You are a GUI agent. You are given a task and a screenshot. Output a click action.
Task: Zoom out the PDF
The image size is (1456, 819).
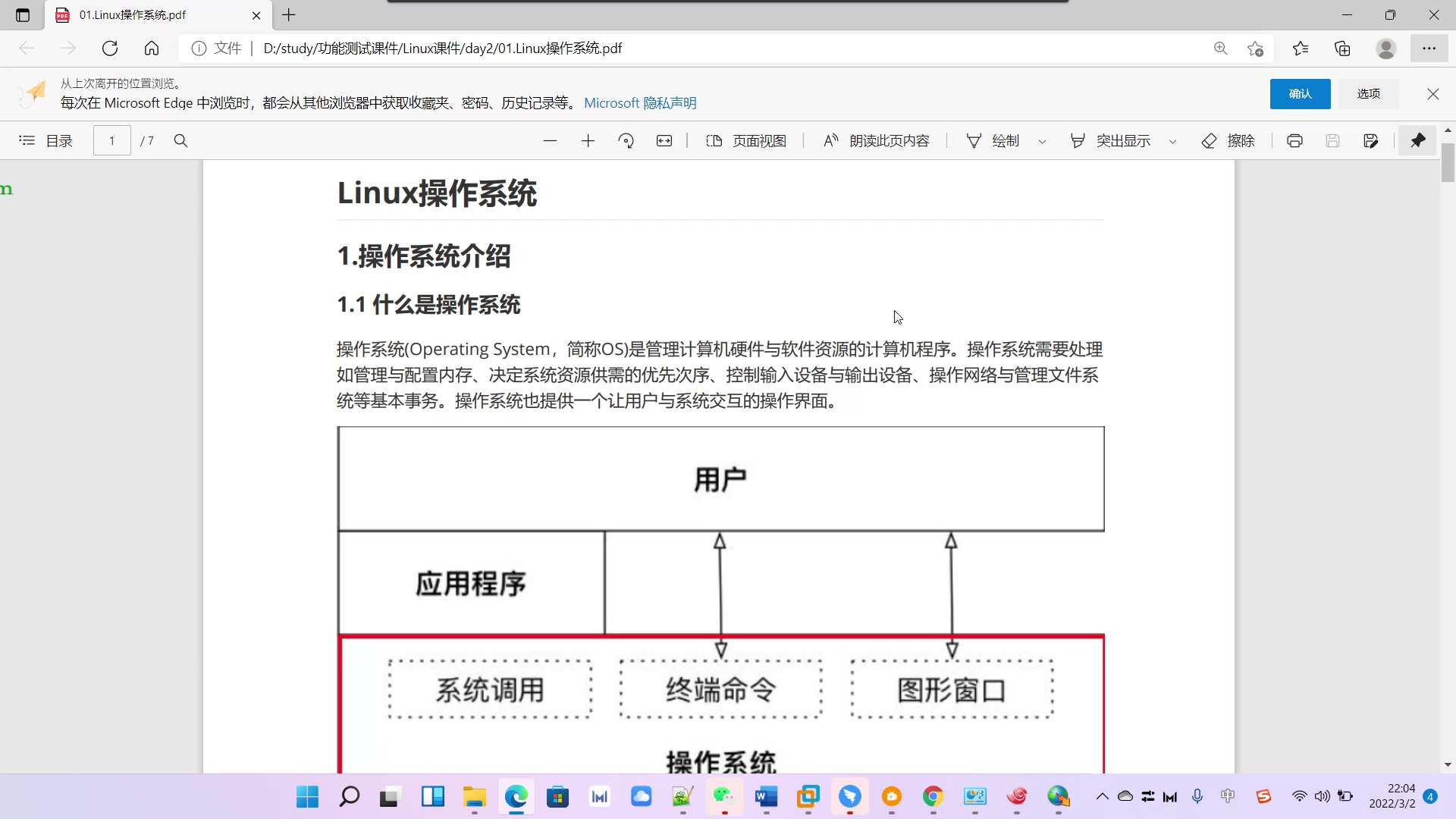pos(551,141)
